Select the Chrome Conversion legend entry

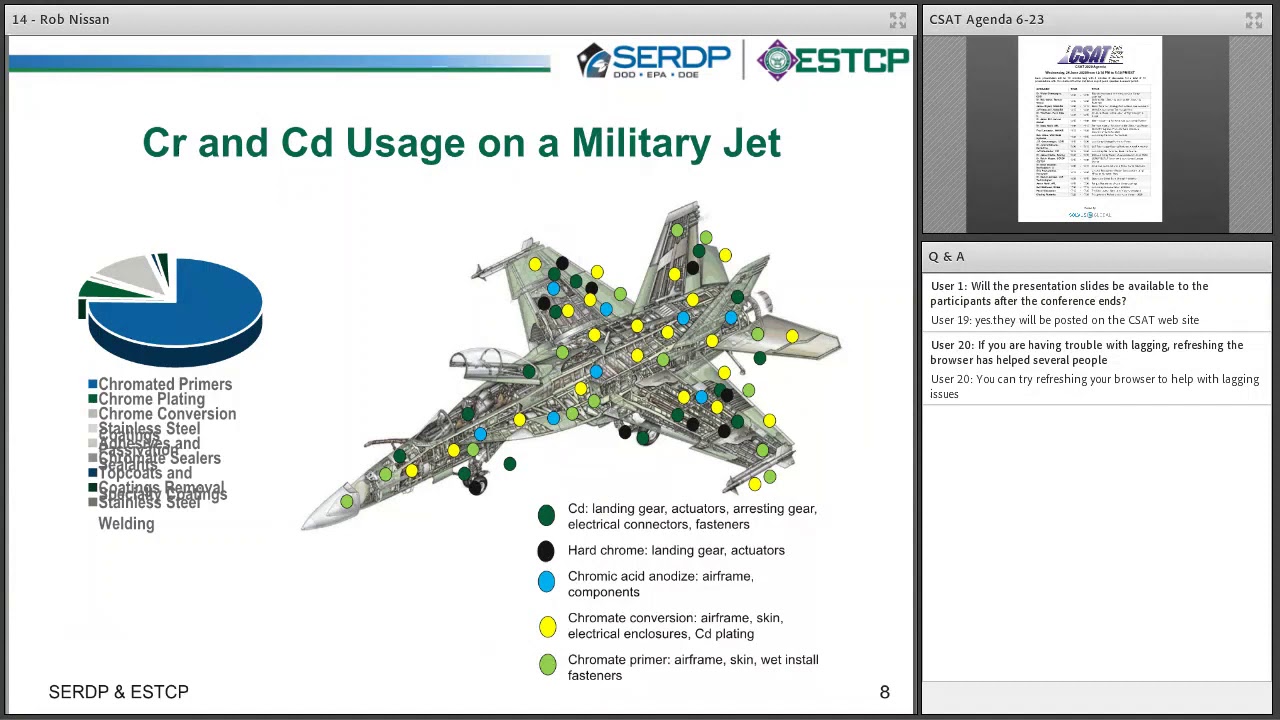[x=162, y=414]
